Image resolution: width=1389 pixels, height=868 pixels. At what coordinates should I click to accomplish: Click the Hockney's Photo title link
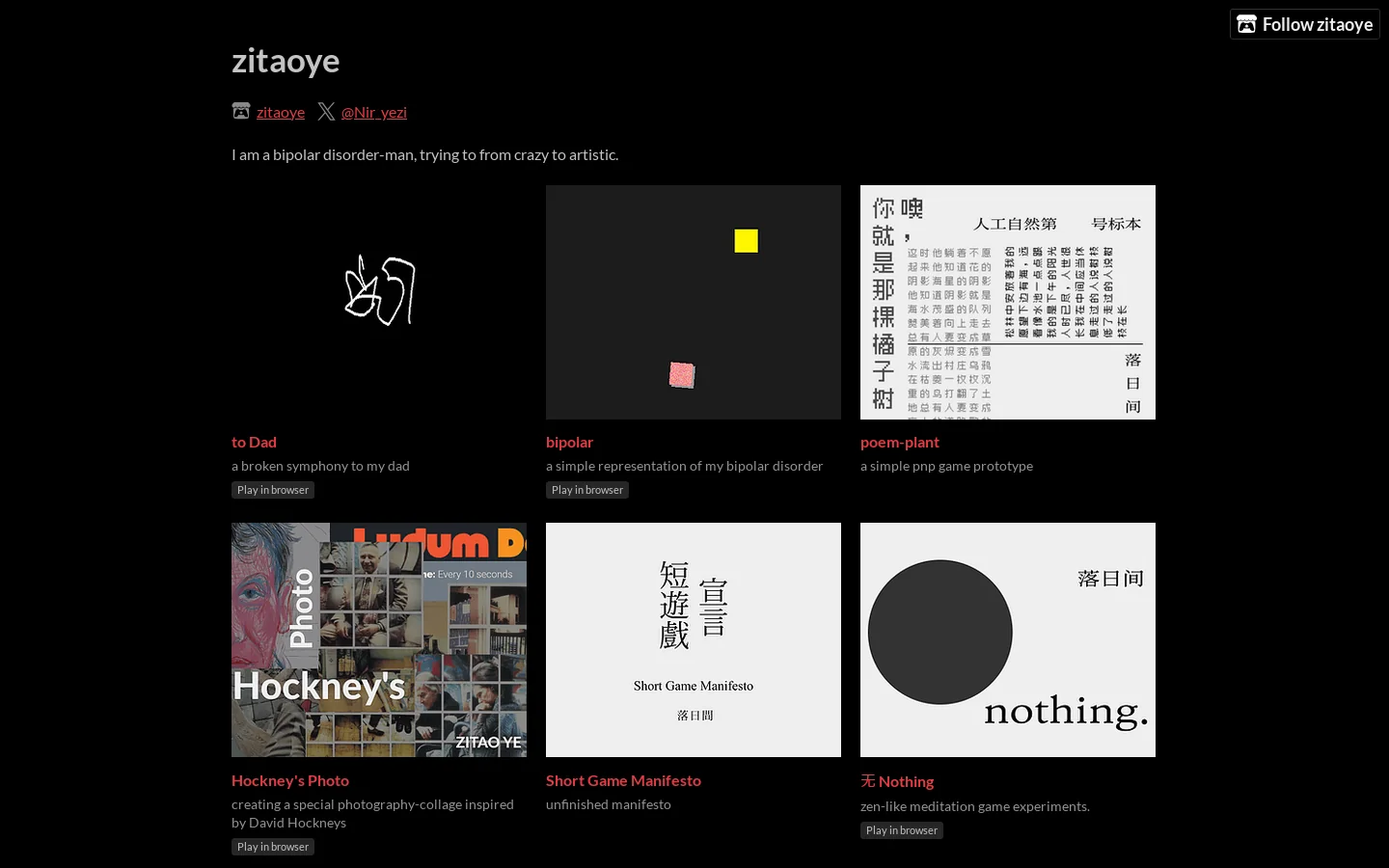point(290,780)
